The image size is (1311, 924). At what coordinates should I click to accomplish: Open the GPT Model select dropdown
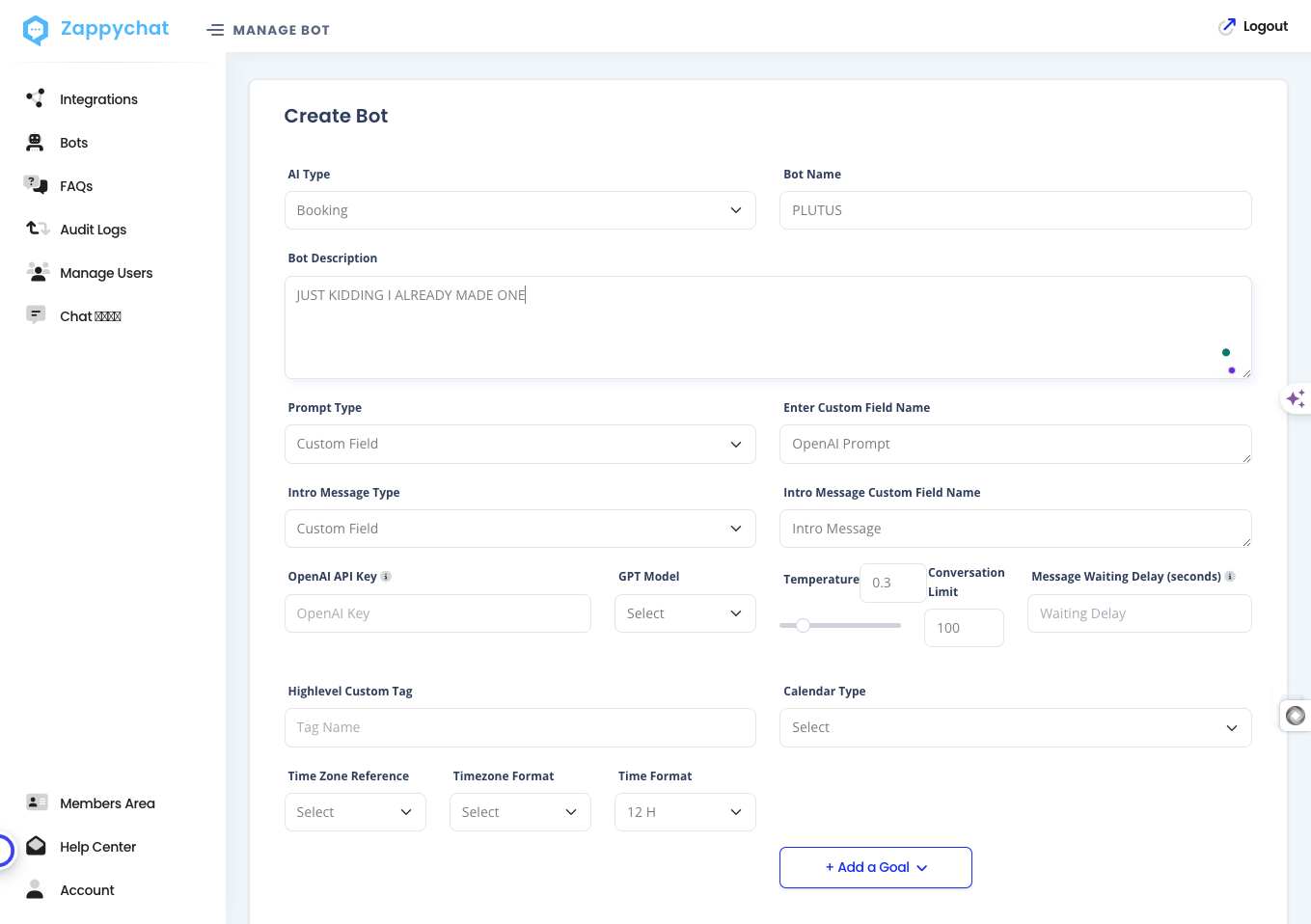(x=685, y=613)
